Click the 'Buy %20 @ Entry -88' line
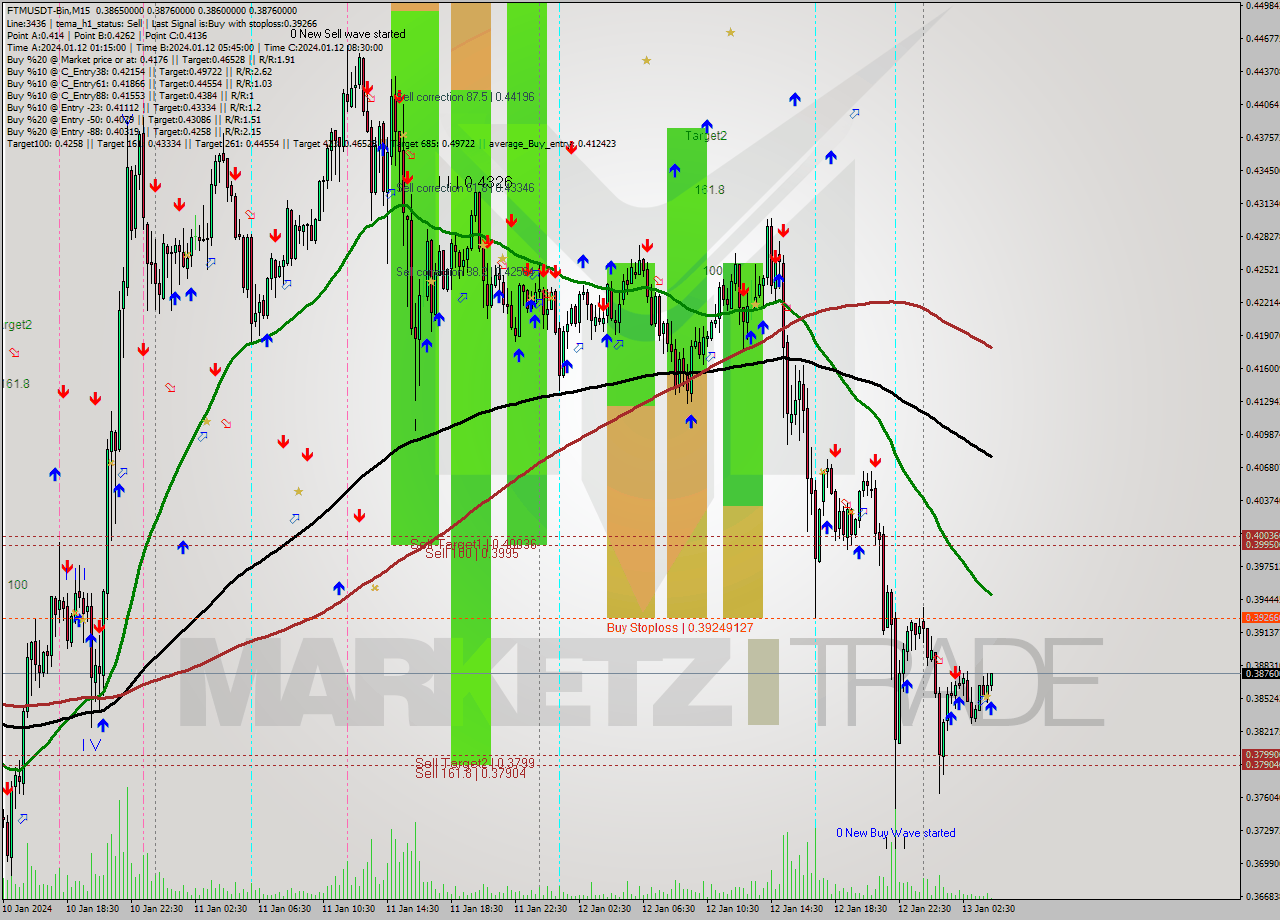 pyautogui.click(x=133, y=131)
